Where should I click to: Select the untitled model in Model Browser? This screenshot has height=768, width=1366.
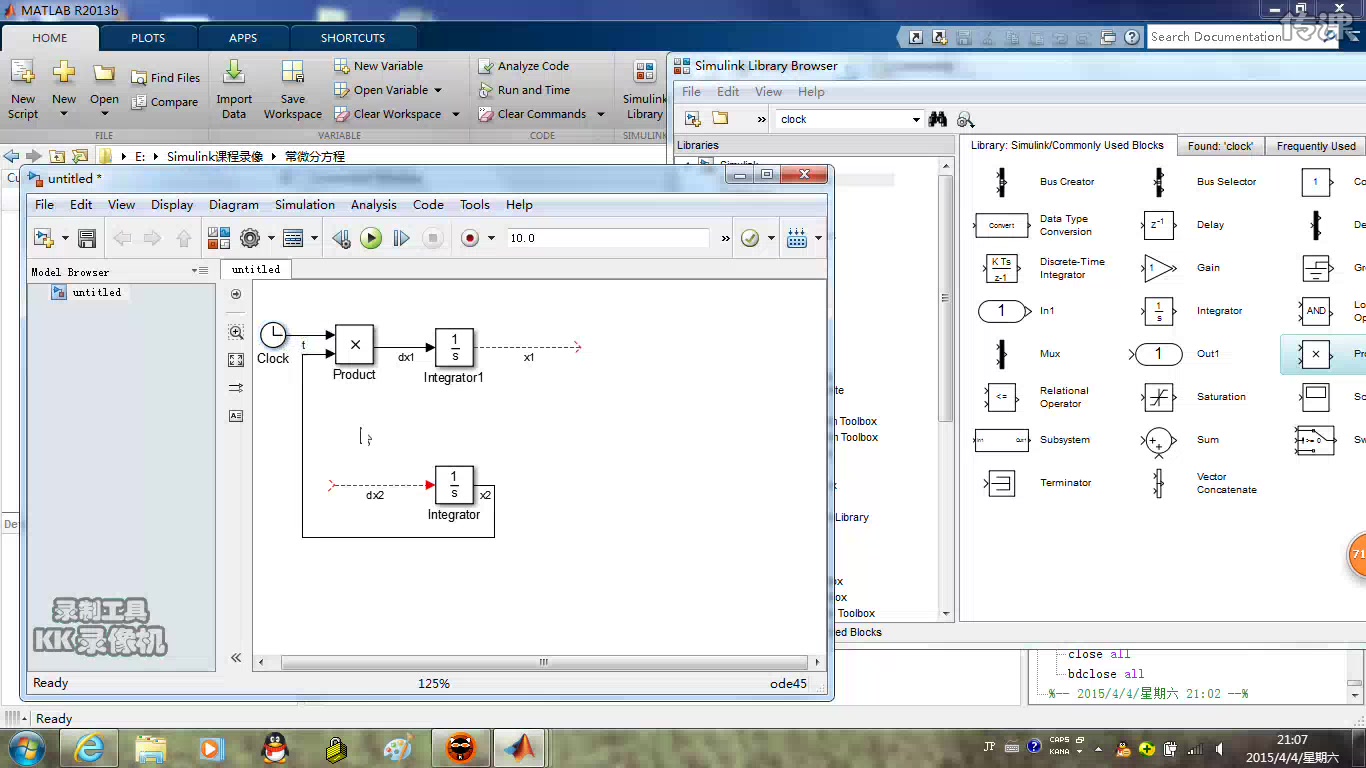click(87, 292)
